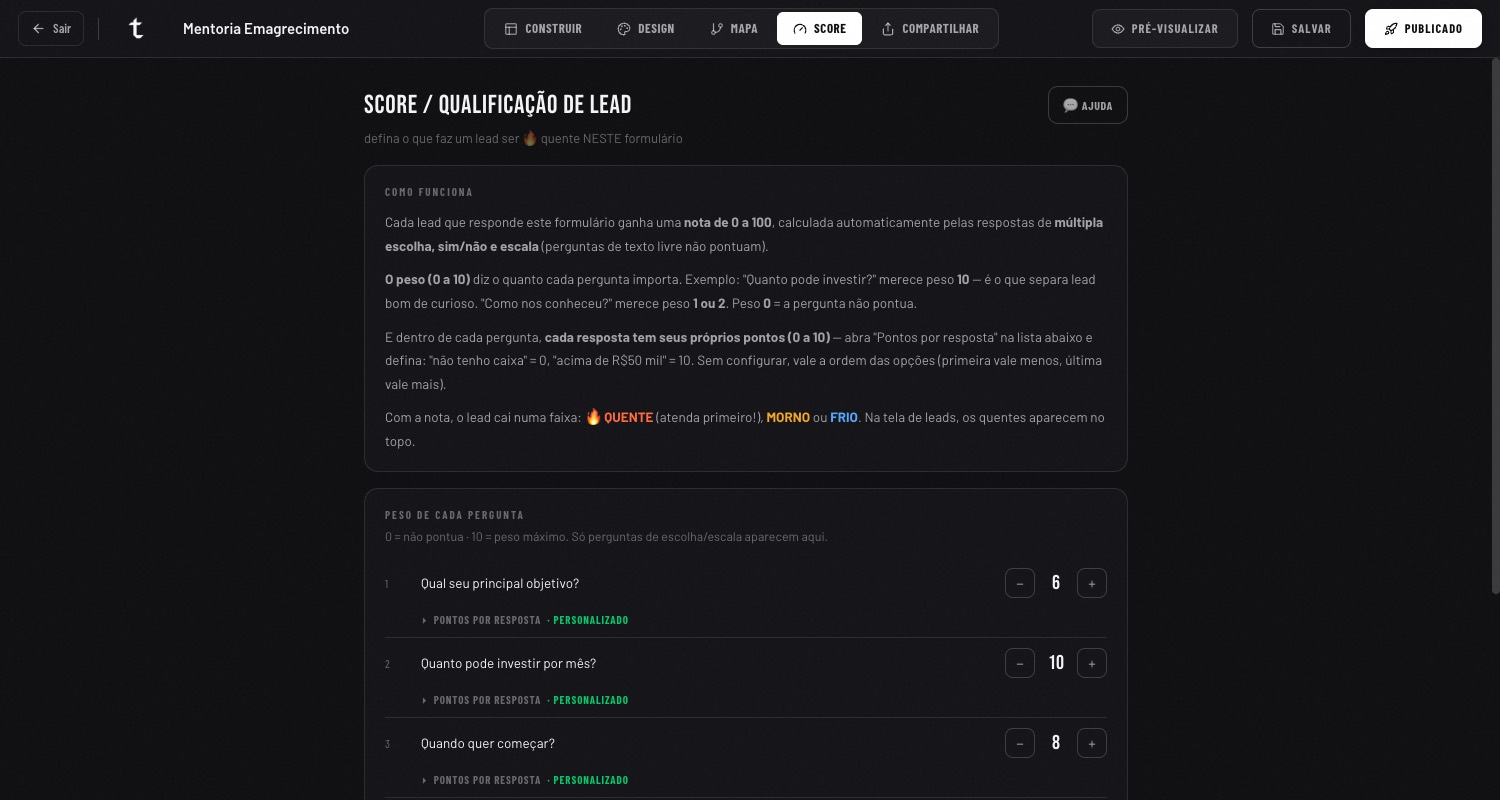This screenshot has height=800, width=1500.
Task: Click the "Peso de cada pergunta" section label
Action: point(454,515)
